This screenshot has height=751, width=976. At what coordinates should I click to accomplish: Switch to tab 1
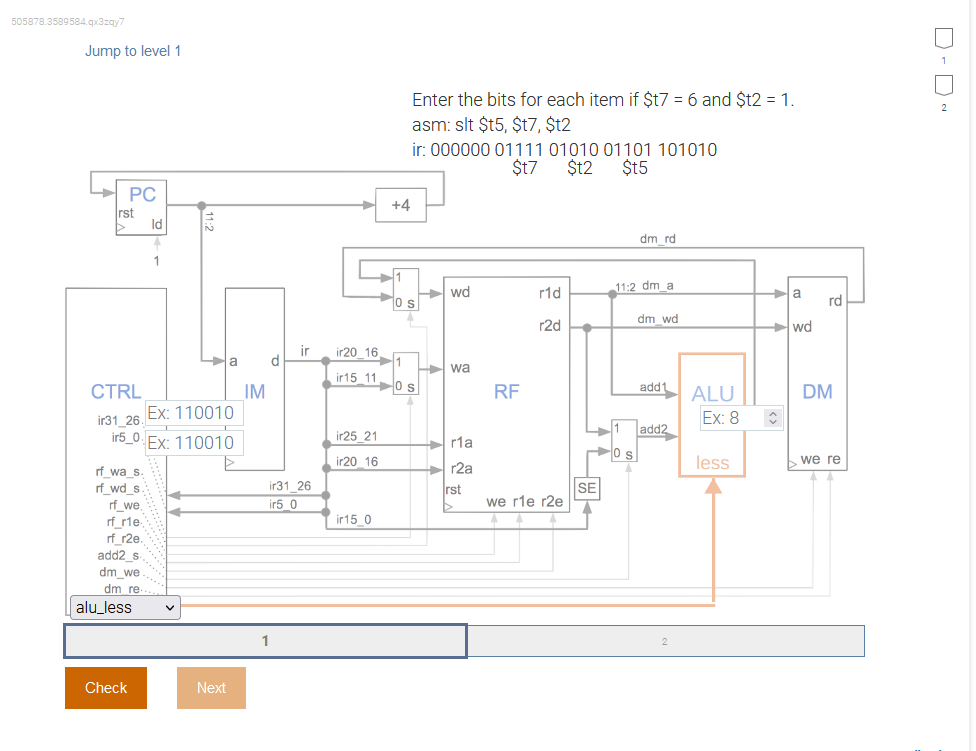[x=265, y=640]
